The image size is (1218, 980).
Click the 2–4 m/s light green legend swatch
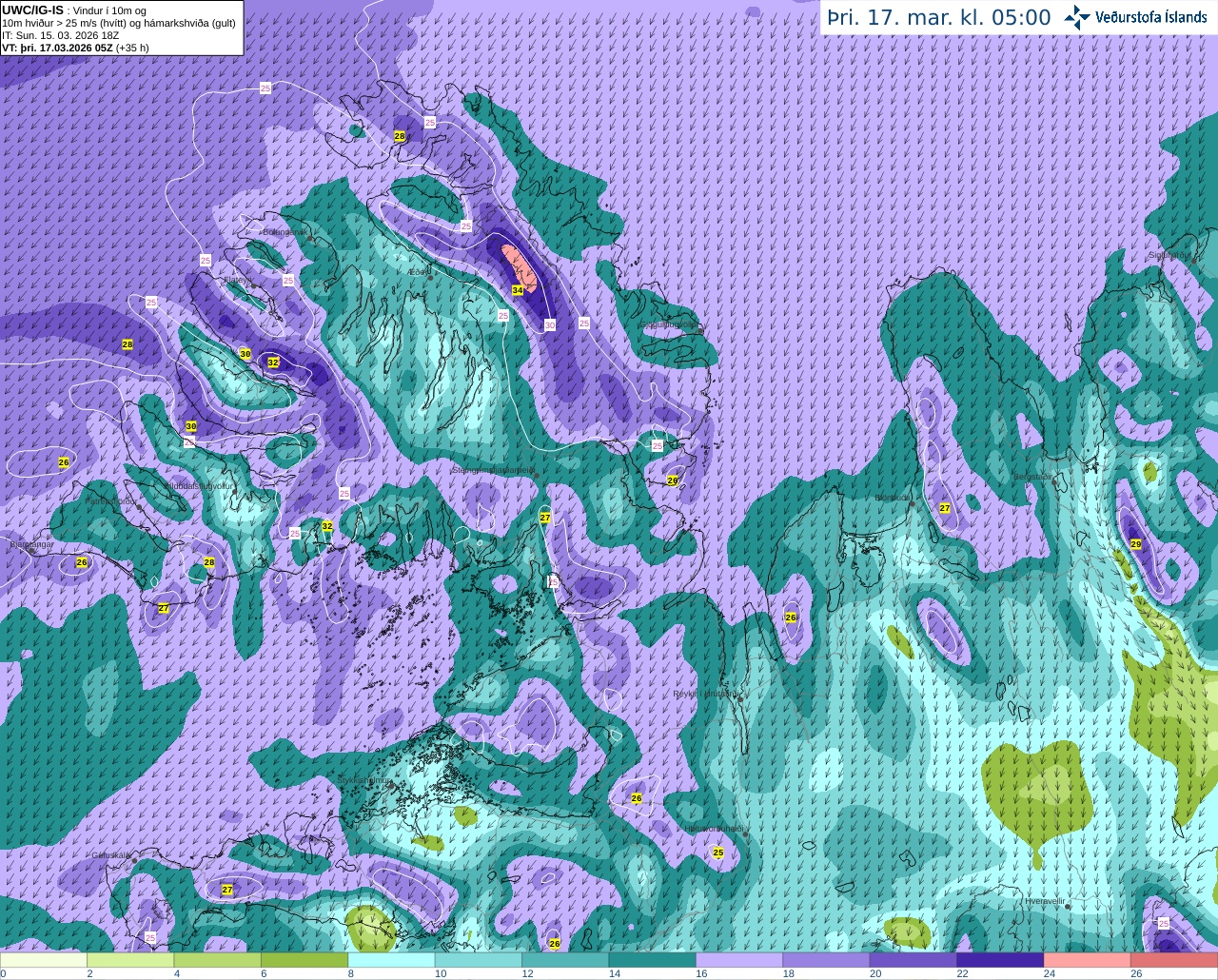[131, 960]
